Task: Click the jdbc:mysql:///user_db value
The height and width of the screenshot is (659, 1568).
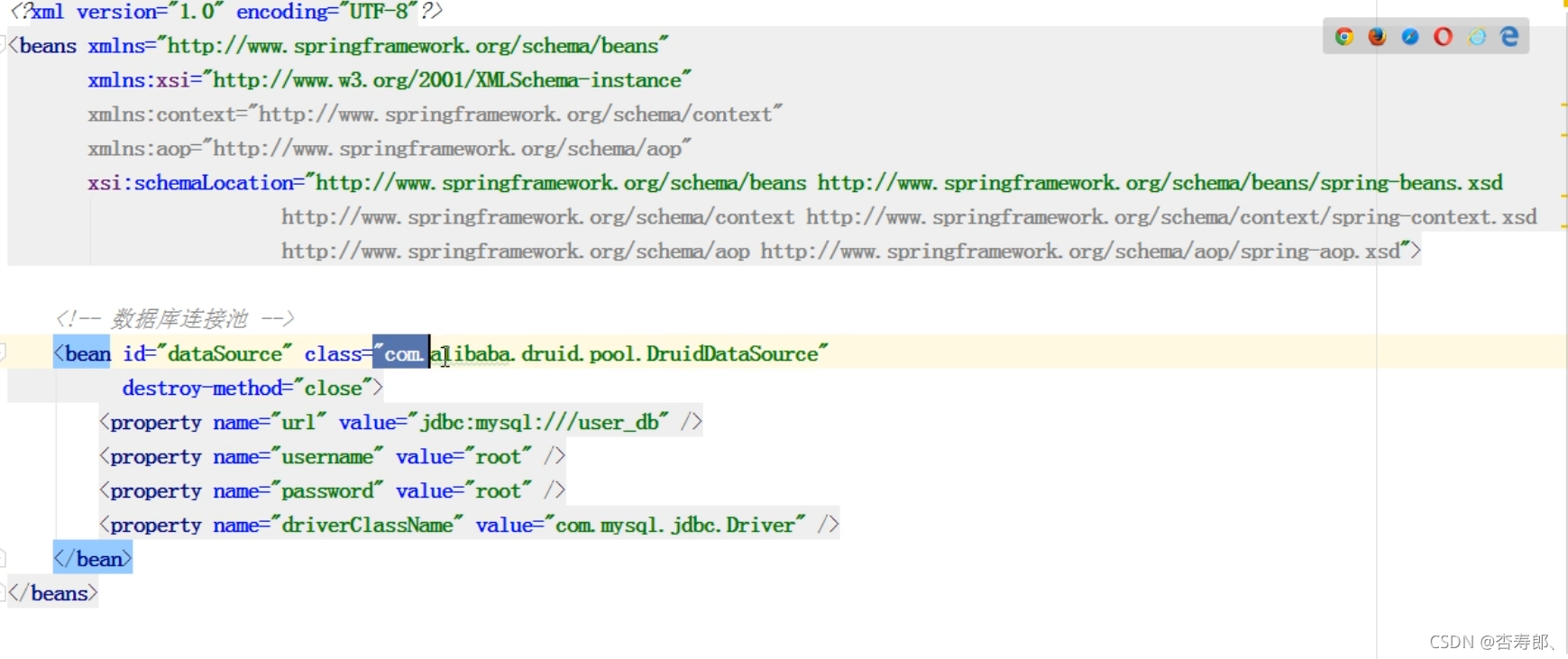Action: pyautogui.click(x=539, y=422)
